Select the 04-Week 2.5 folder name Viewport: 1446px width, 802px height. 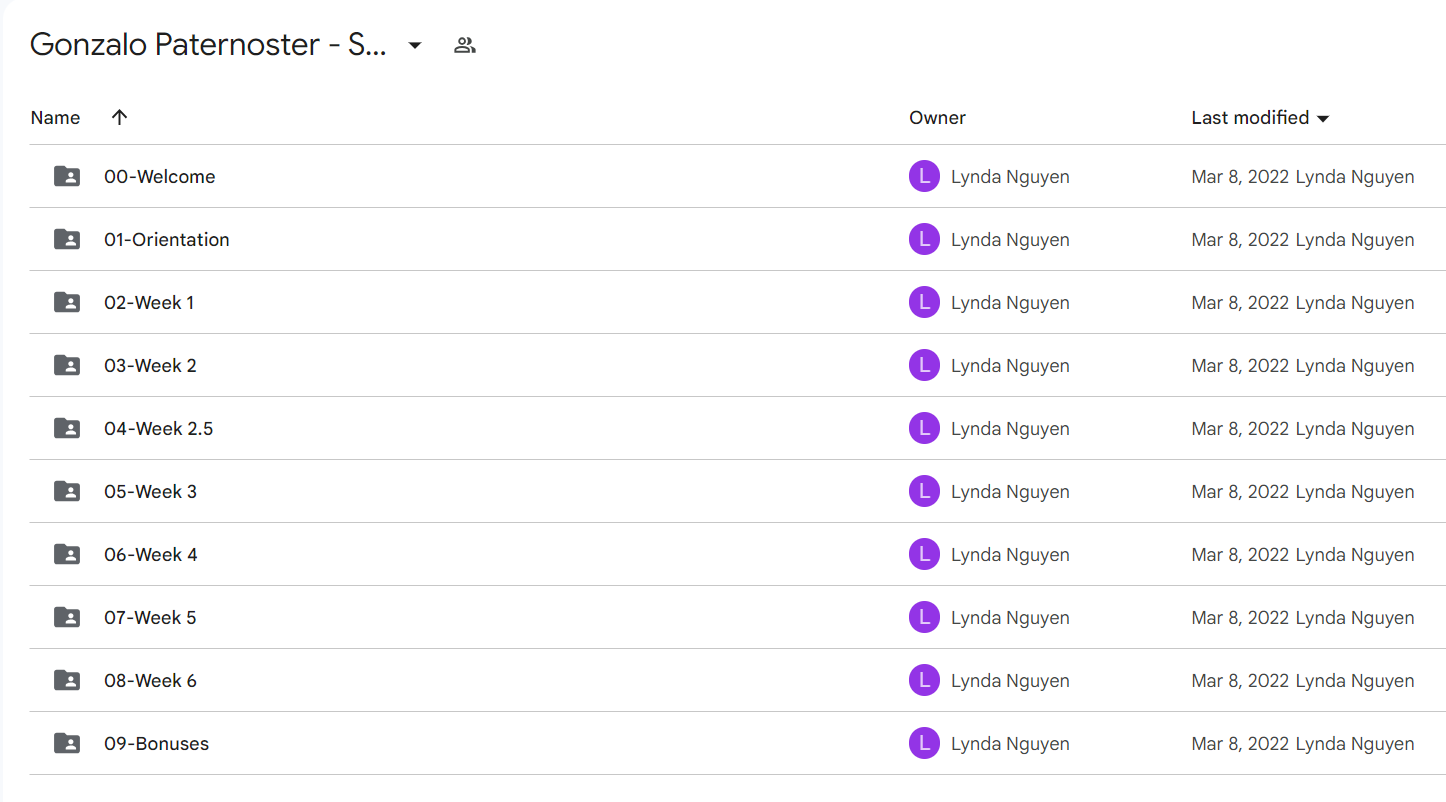[x=159, y=429]
